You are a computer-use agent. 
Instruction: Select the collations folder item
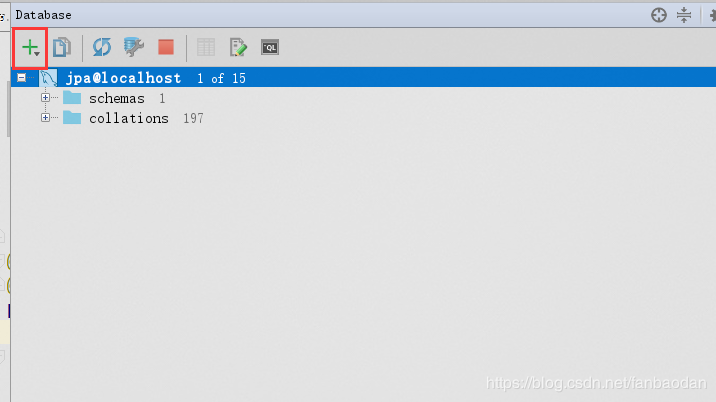[x=129, y=118]
